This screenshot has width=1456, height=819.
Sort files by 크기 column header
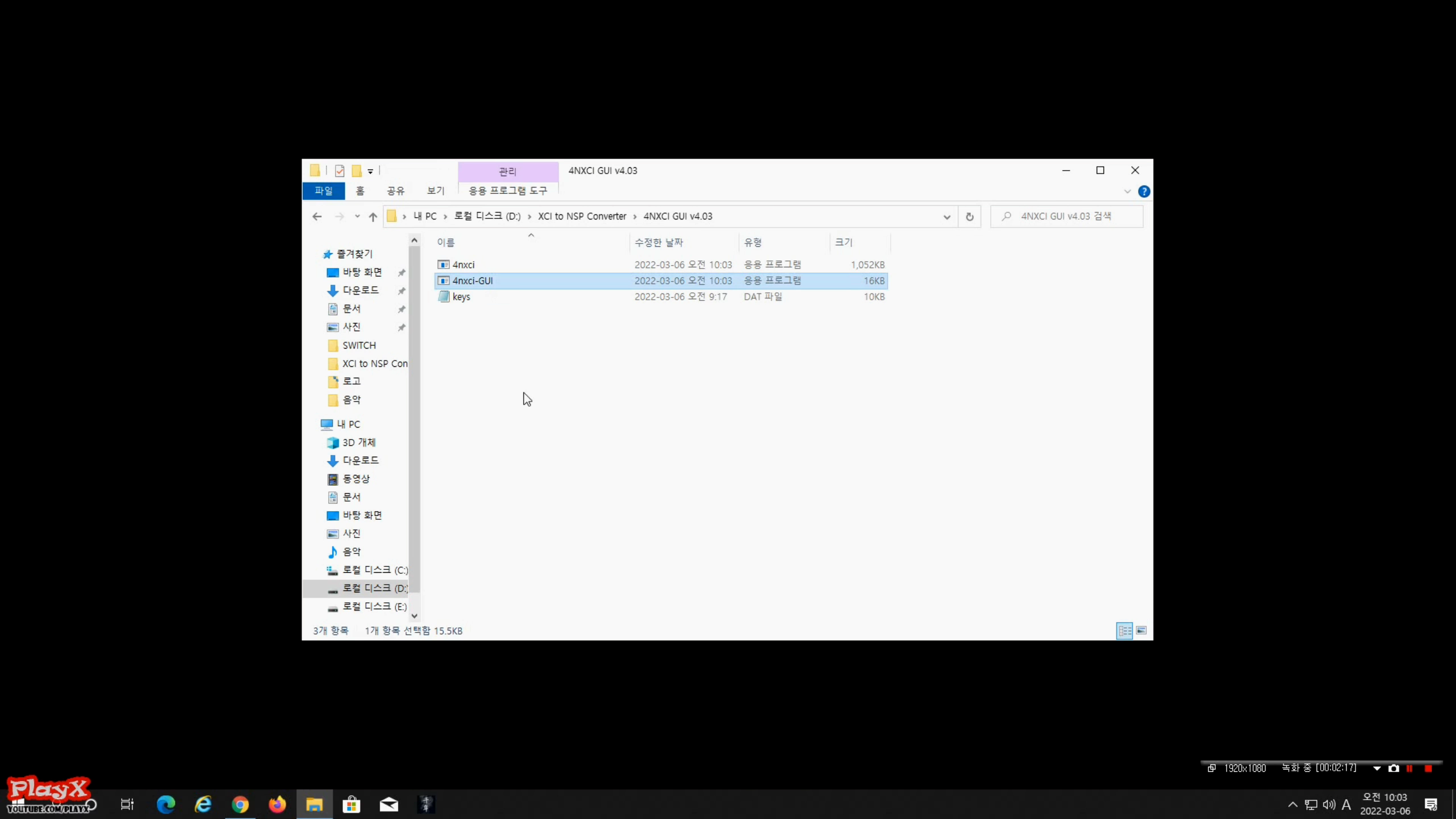click(843, 242)
